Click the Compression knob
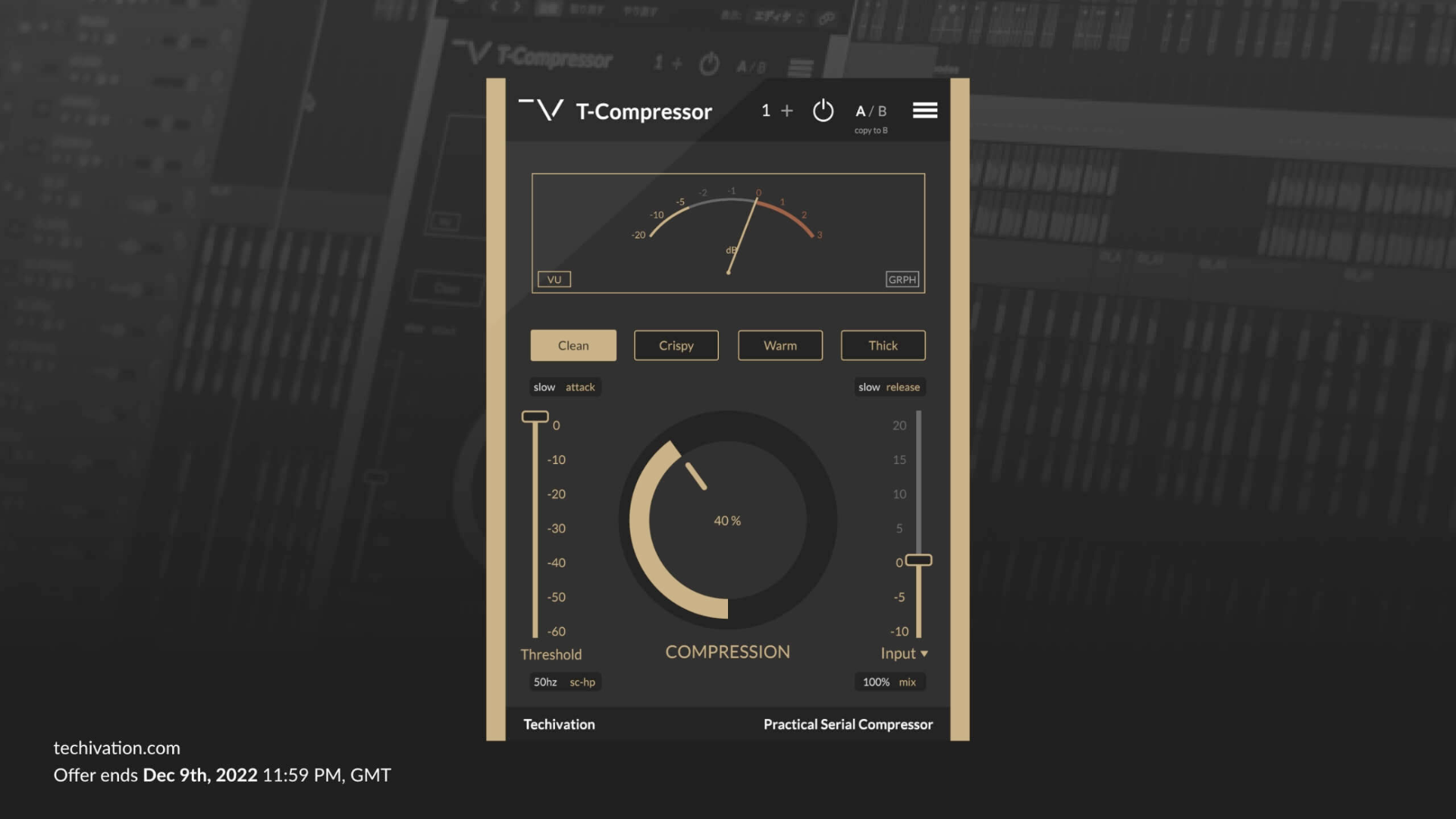1456x819 pixels. (x=726, y=520)
